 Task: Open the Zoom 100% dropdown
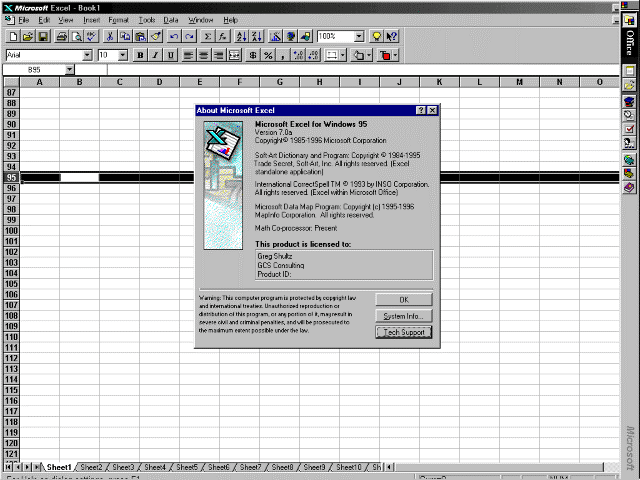359,37
